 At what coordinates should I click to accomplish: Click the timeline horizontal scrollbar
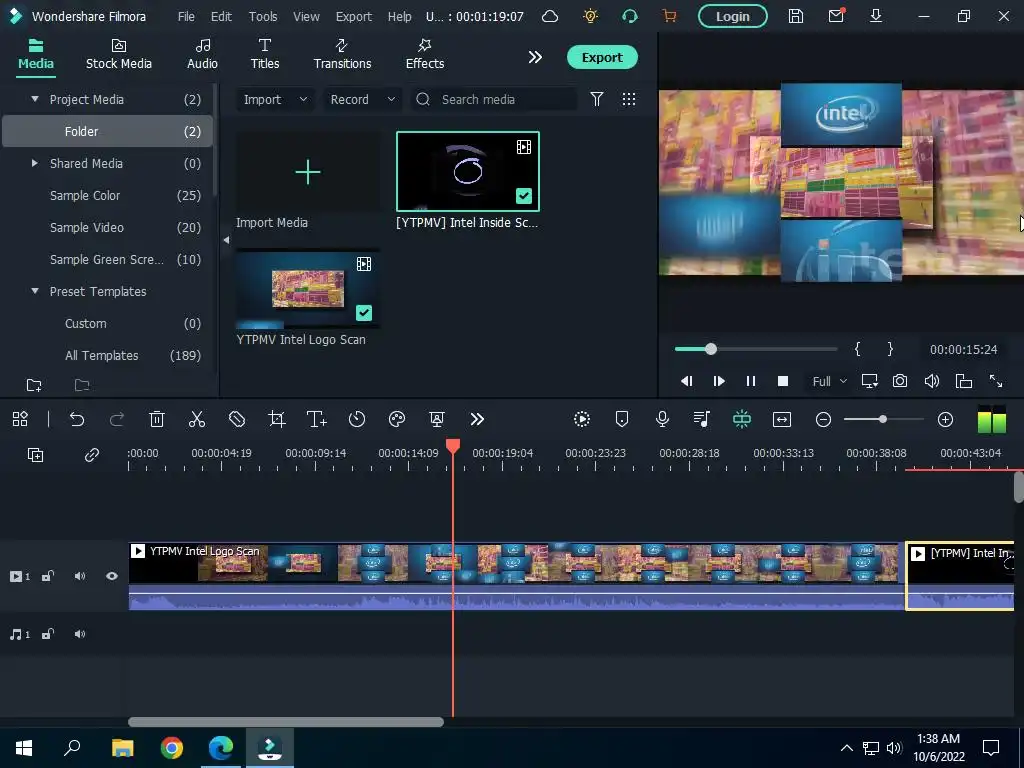pyautogui.click(x=286, y=722)
